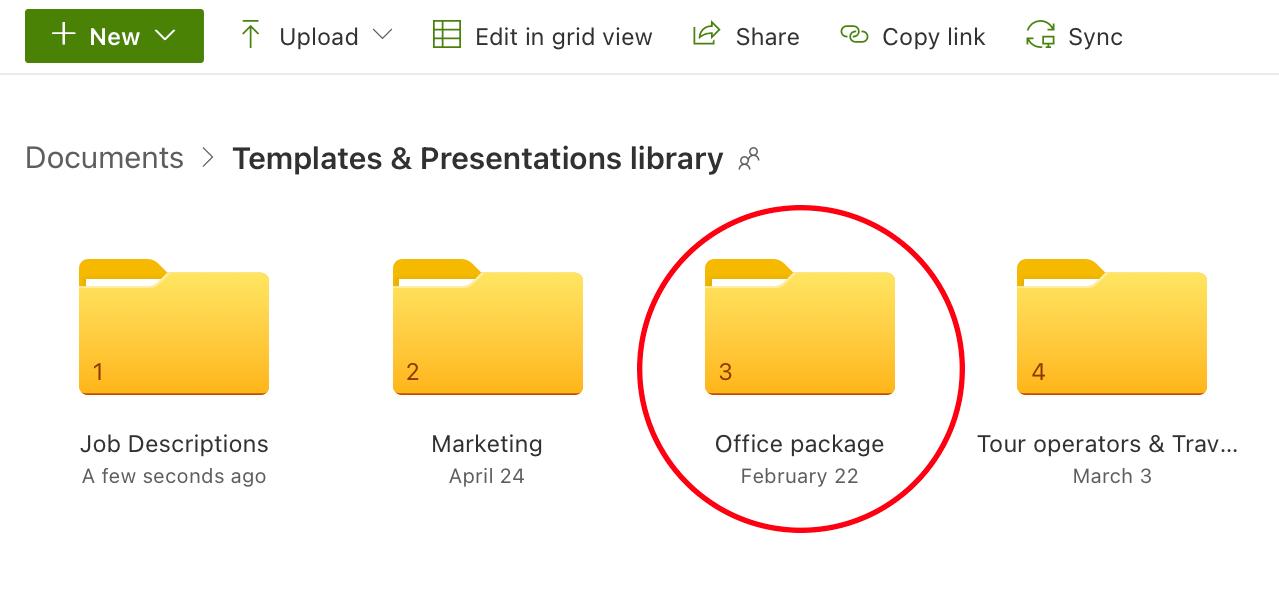The image size is (1279, 607).
Task: Expand the Upload dropdown chevron
Action: [x=382, y=35]
